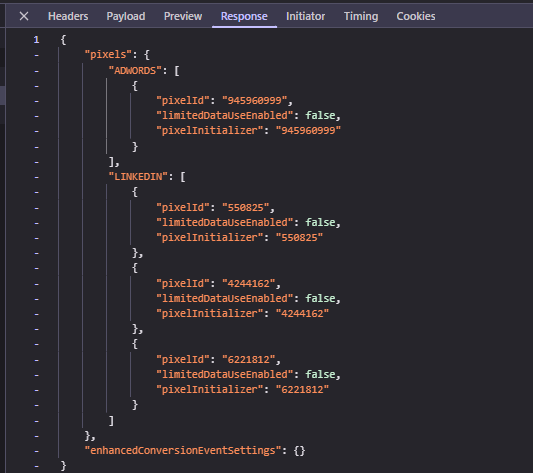Switch to the Timing tab
Viewport: 533px width, 473px height.
(x=361, y=16)
